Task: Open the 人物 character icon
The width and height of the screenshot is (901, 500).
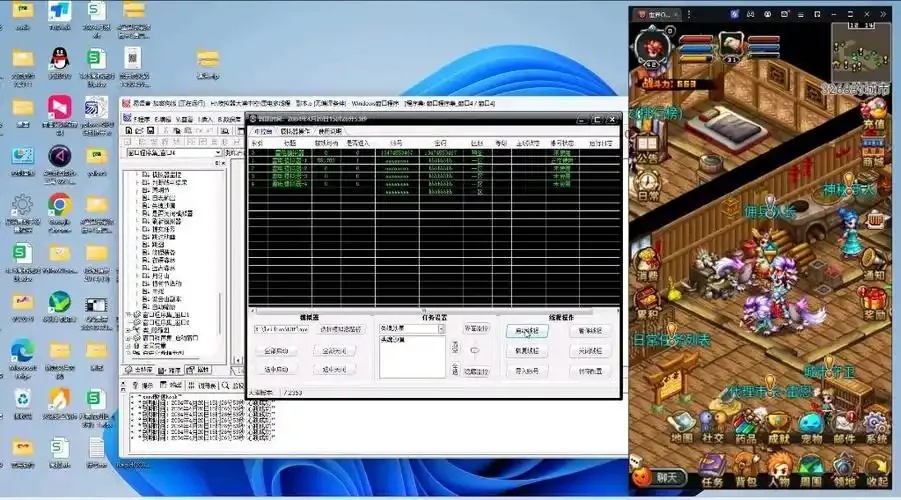Action: pyautogui.click(x=778, y=470)
